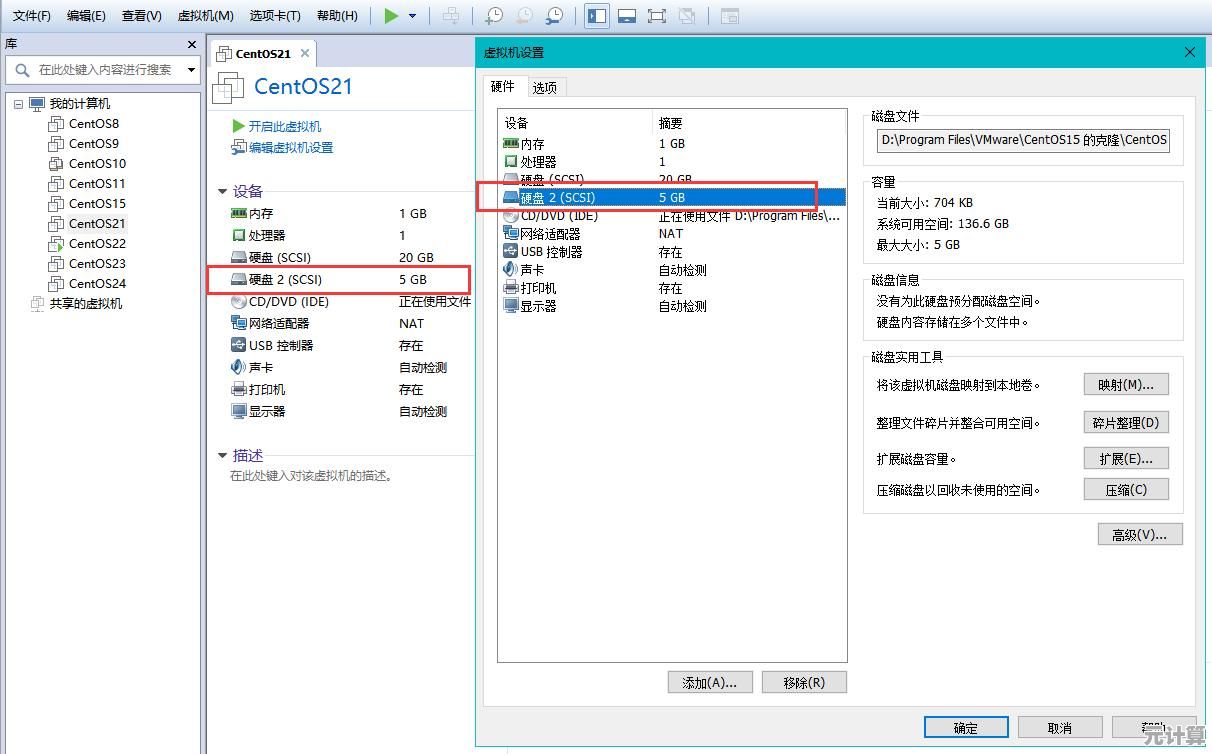Click 硬盘 (SCSI) 20 GB icon in main window
1212x754 pixels.
238,257
